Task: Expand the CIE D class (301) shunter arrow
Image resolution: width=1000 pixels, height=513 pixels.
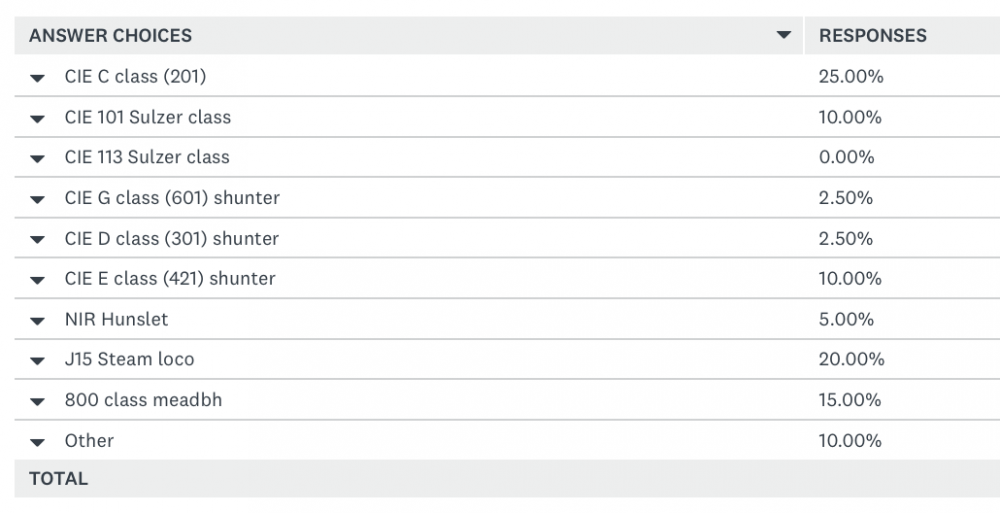Action: [38, 240]
